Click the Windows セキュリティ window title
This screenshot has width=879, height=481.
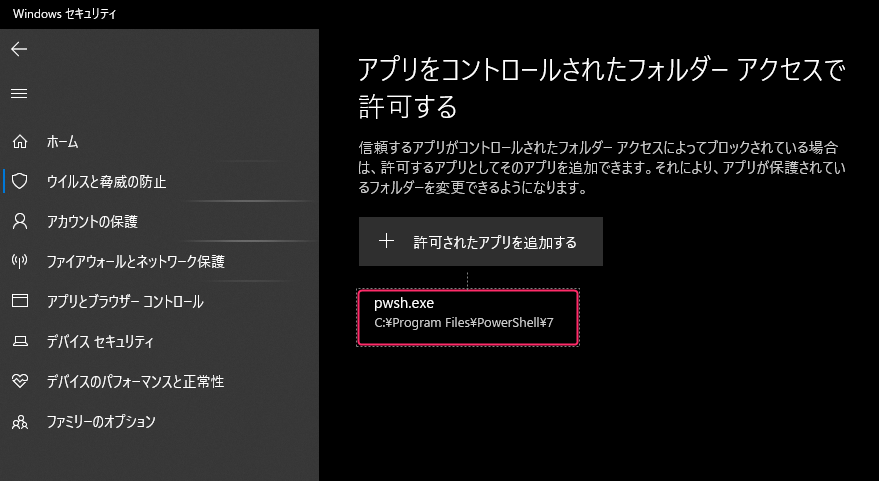[x=64, y=14]
